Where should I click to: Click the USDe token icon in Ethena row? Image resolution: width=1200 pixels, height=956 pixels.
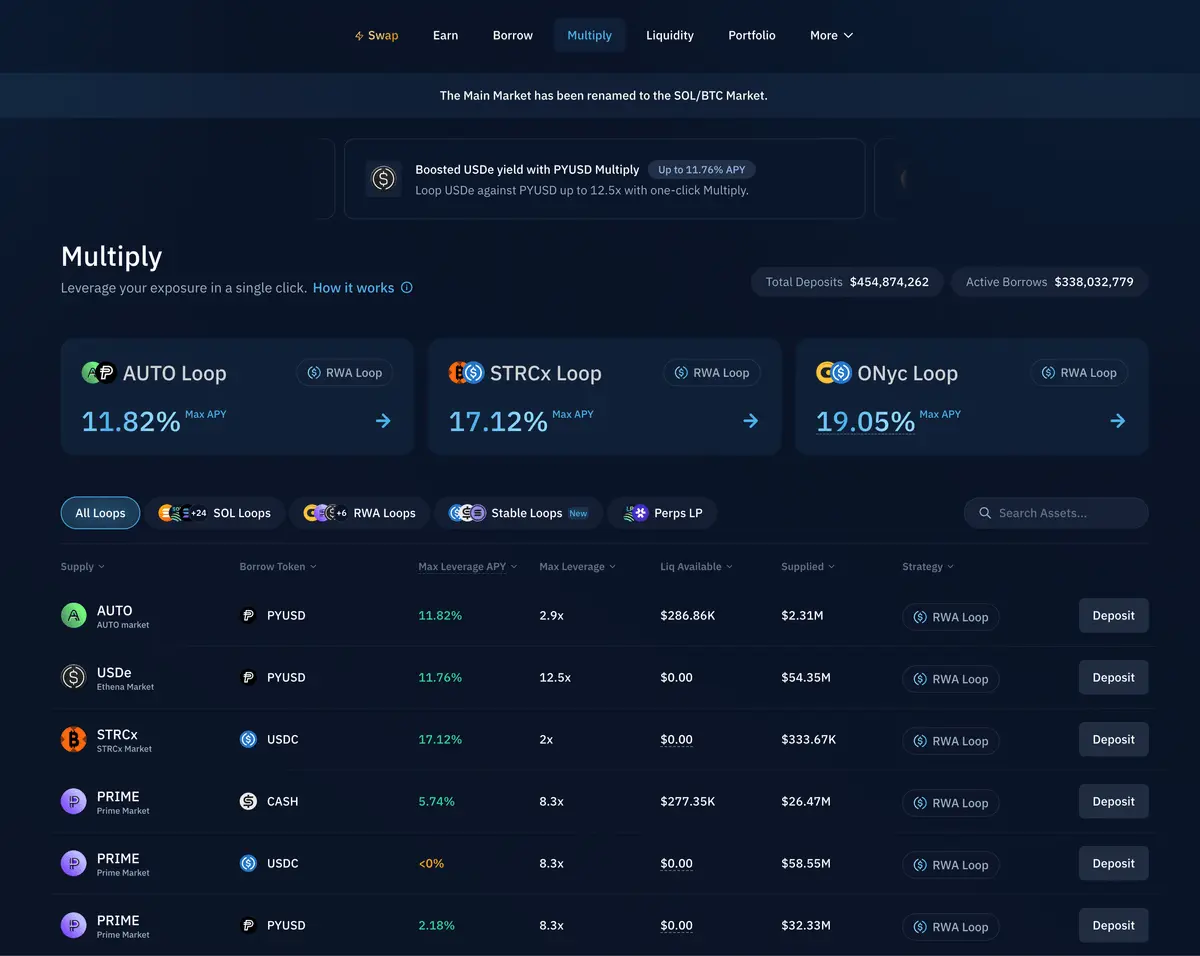(x=74, y=678)
